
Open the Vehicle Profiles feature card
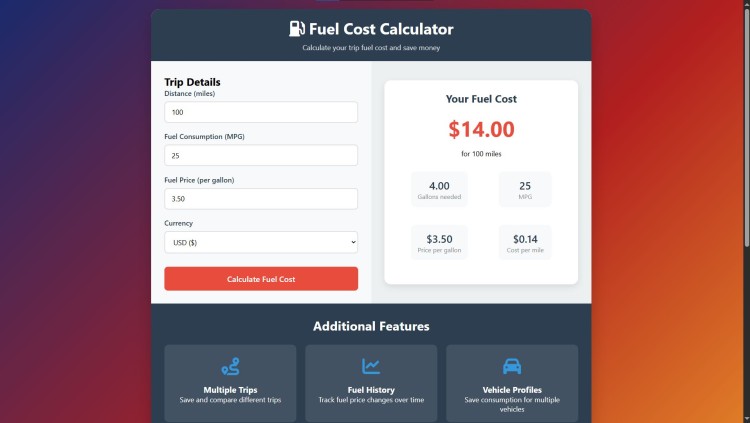tap(512, 384)
